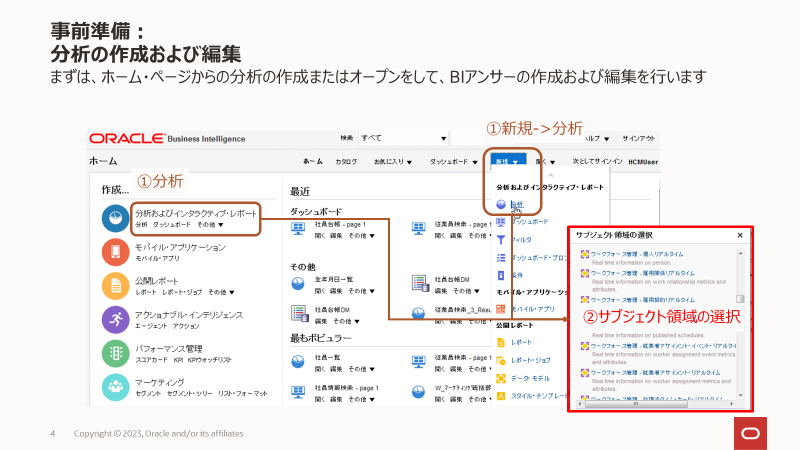Click the フィルタ funnel icon in the 新規 menu
Viewport: 800px width, 450px height.
coord(501,240)
